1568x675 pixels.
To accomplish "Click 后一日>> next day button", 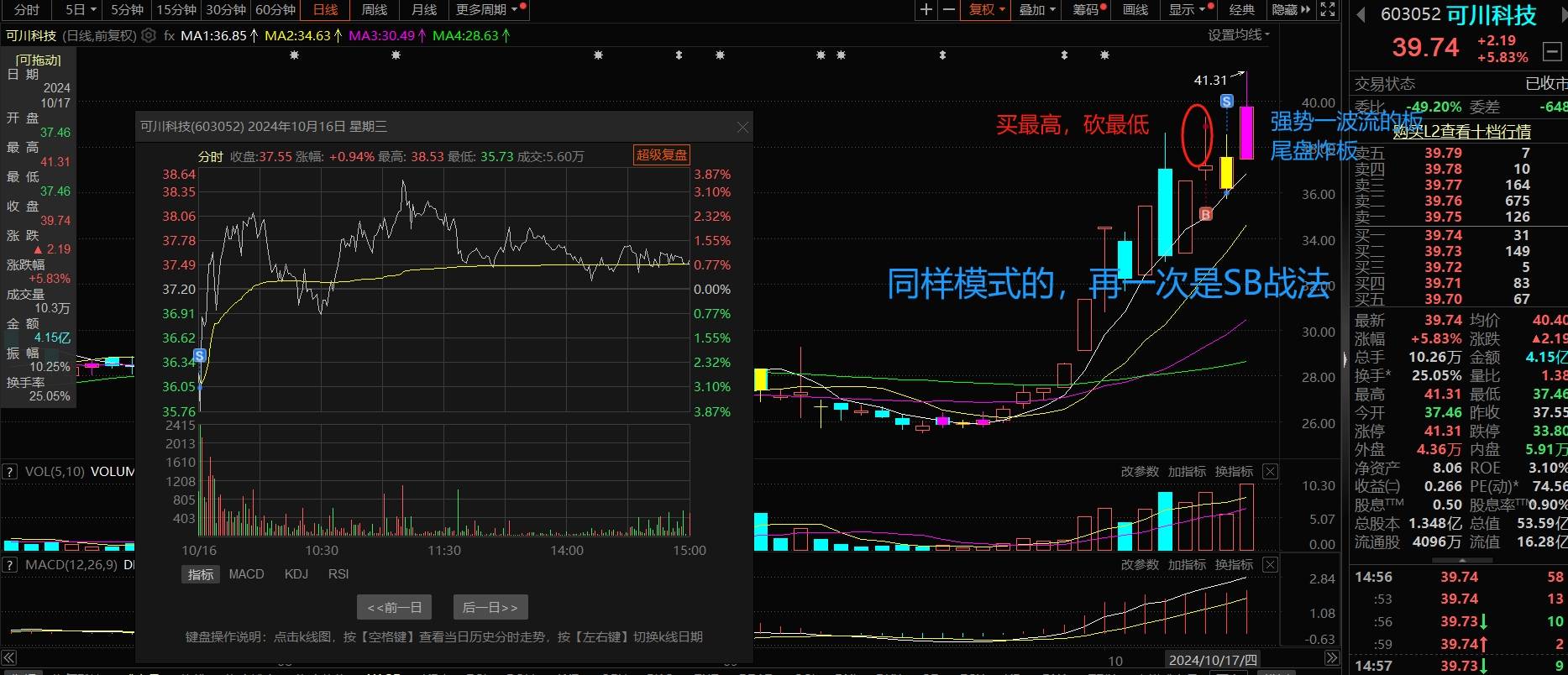I will point(490,608).
